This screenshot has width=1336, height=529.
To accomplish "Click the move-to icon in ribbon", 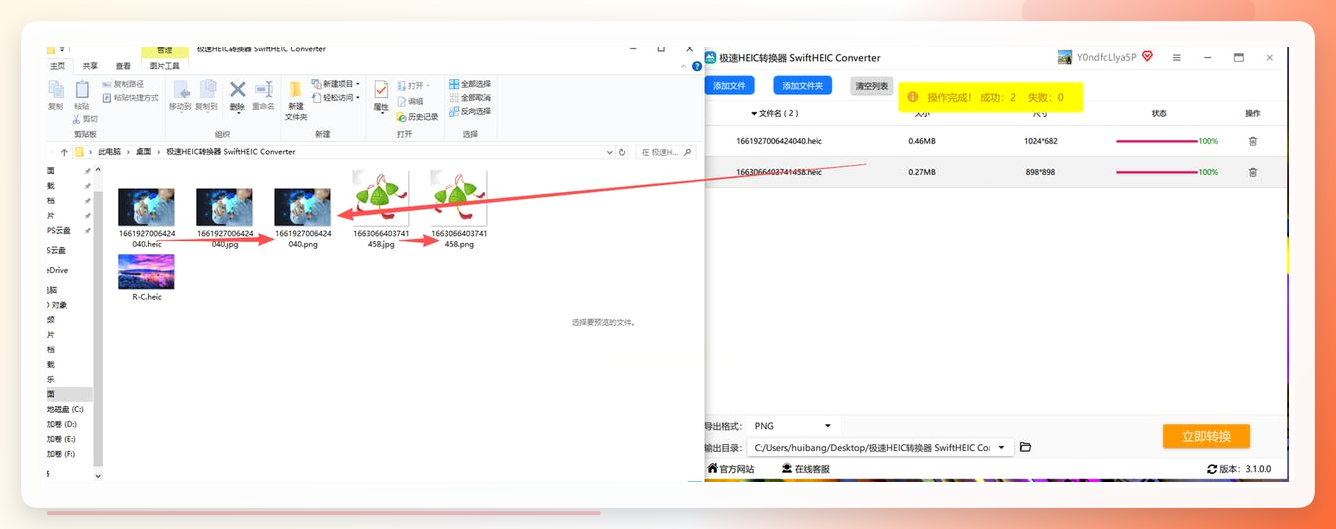I will (x=181, y=90).
